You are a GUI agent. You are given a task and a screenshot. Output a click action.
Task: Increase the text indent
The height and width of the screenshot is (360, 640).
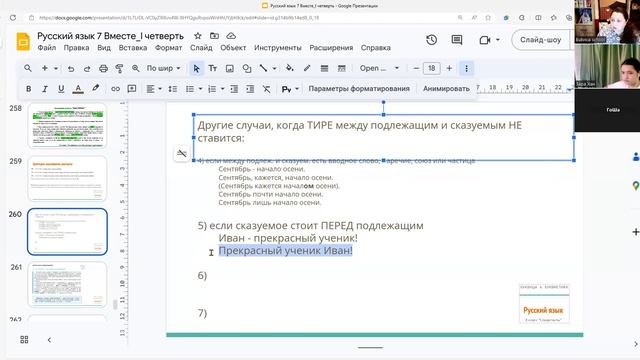pyautogui.click(x=250, y=89)
